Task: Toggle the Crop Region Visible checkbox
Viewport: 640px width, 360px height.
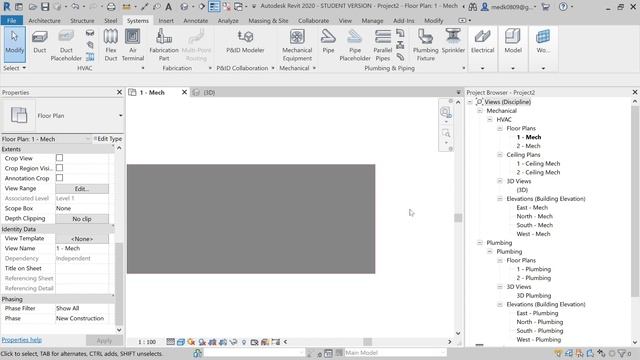Action: pyautogui.click(x=60, y=168)
